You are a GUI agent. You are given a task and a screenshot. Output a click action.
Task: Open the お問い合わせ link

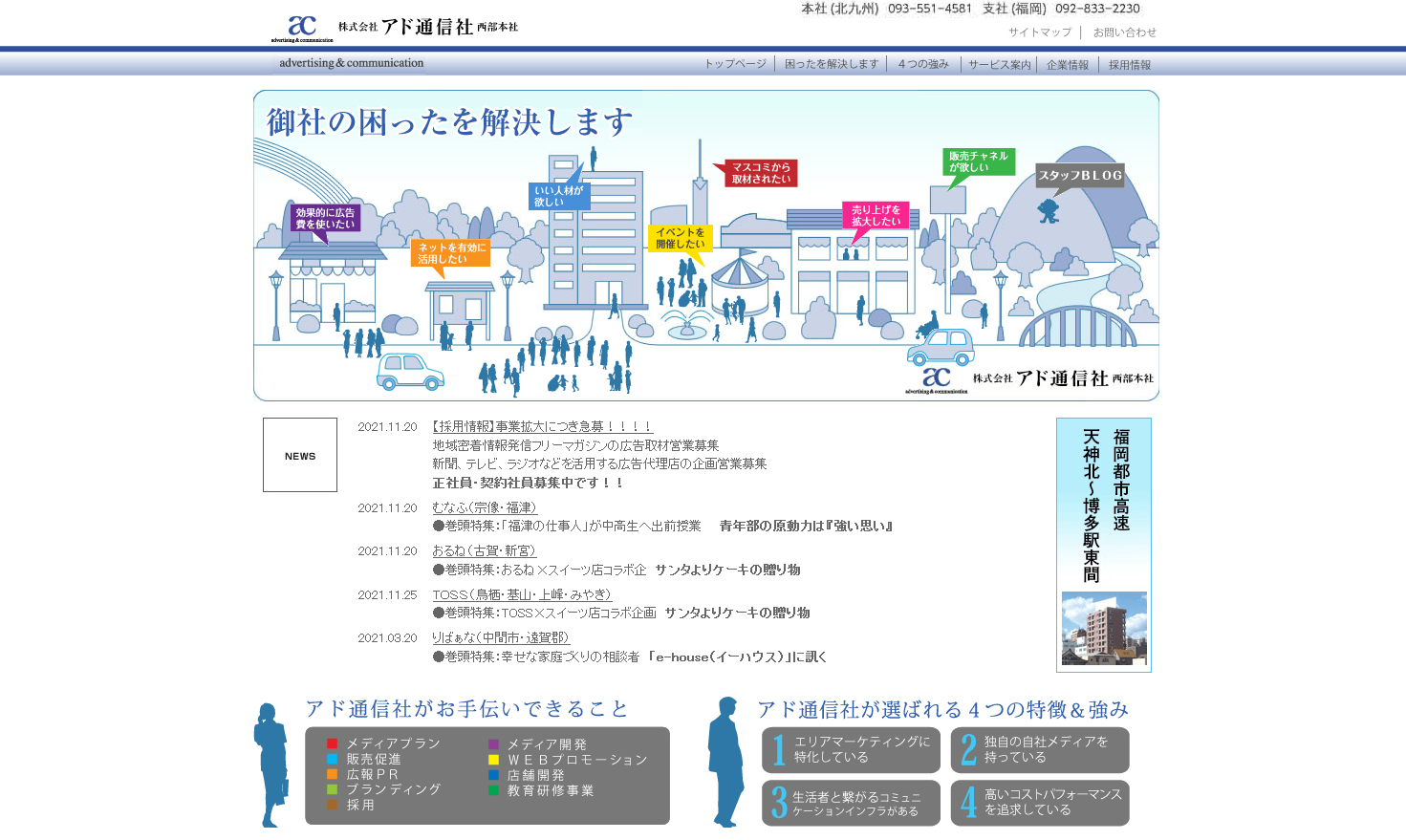click(x=1124, y=32)
